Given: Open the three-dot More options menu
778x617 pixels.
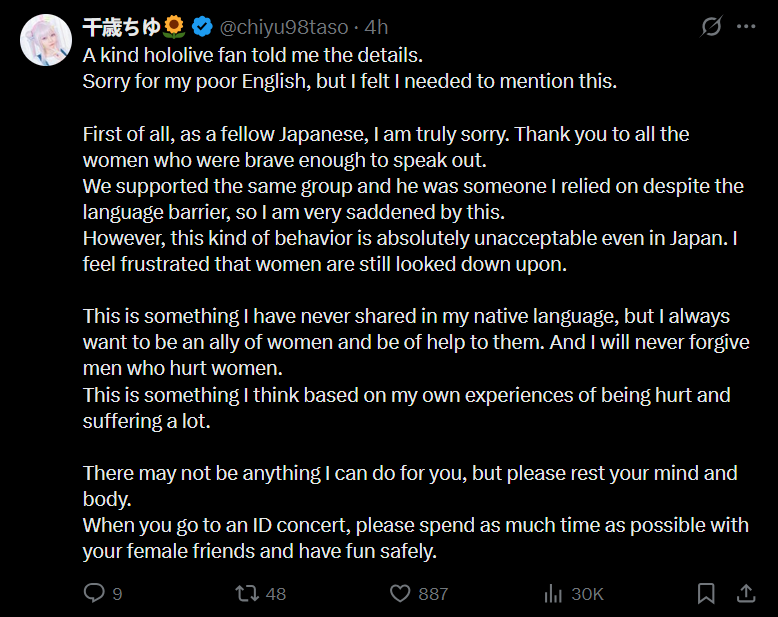Looking at the screenshot, I should point(746,27).
